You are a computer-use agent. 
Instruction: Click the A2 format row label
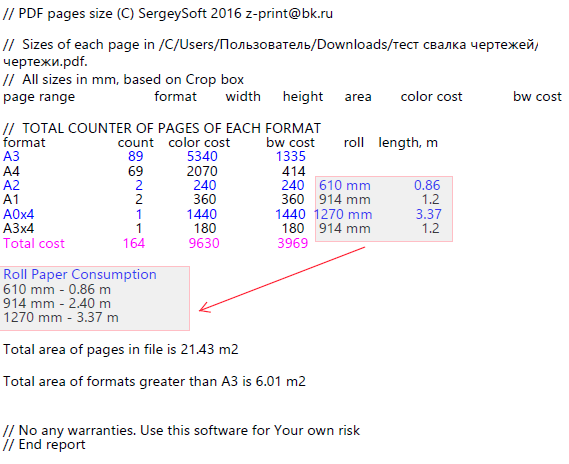(11, 185)
